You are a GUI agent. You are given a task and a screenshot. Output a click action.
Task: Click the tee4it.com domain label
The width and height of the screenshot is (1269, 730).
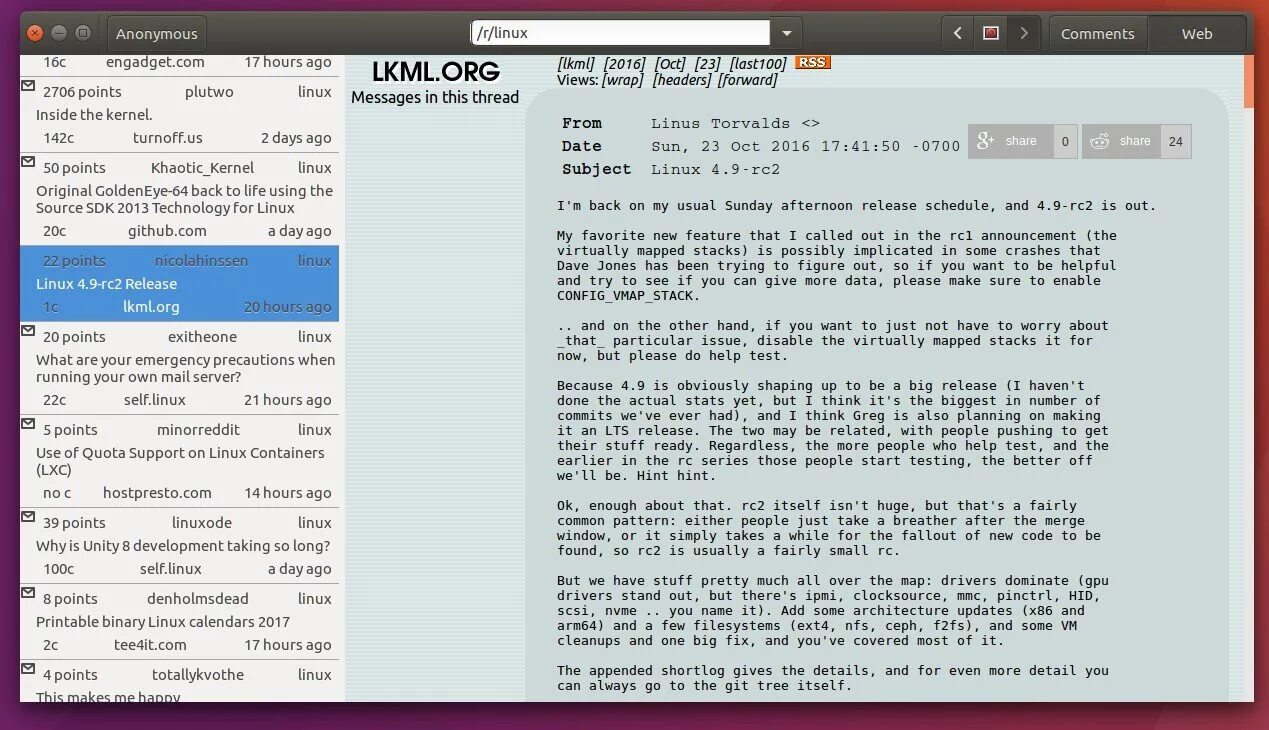pos(150,645)
